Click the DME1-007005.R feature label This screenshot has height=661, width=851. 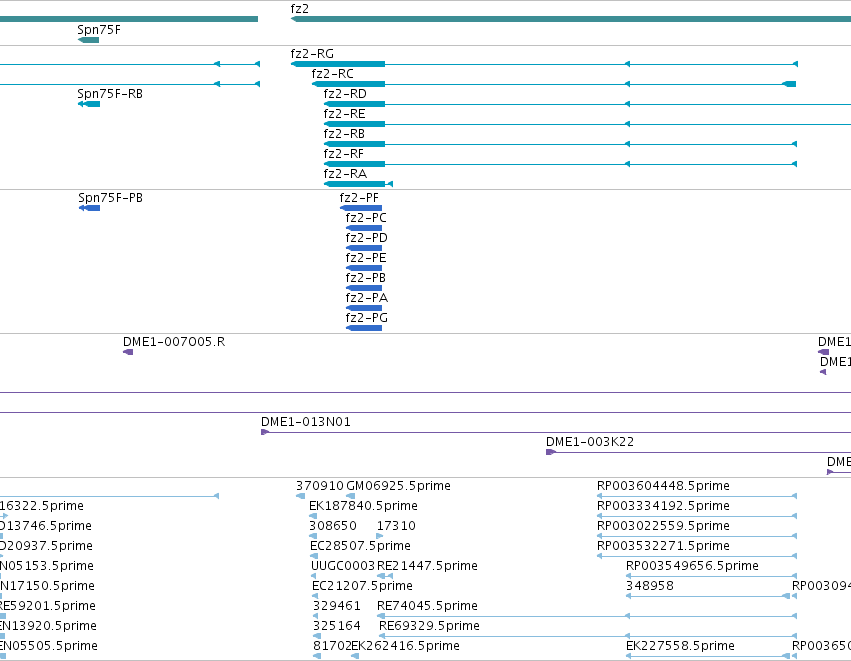(174, 342)
